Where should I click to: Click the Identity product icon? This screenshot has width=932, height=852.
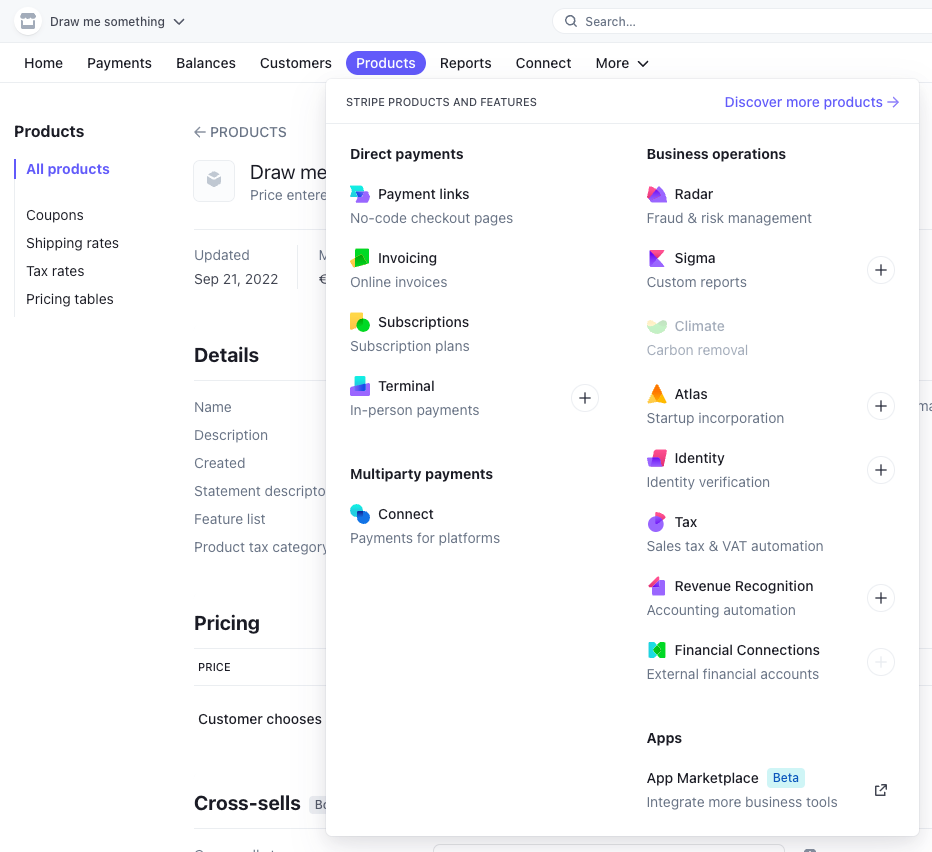point(656,458)
